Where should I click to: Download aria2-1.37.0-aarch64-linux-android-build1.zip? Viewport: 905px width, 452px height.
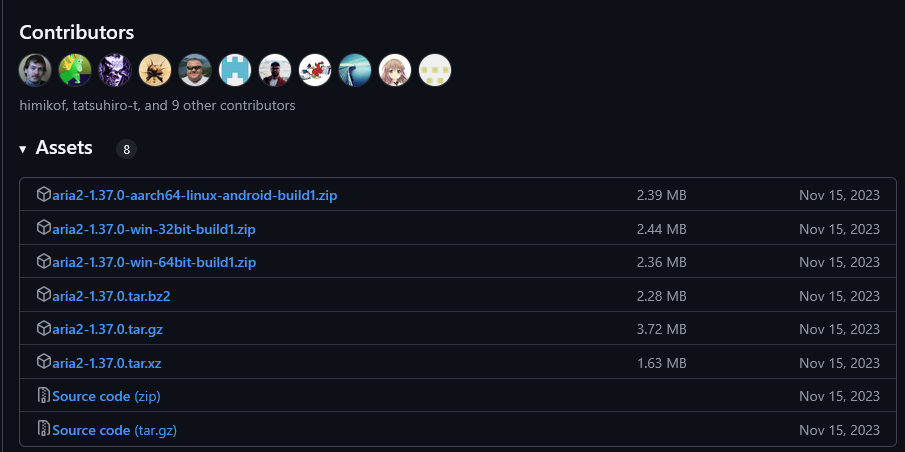(194, 195)
